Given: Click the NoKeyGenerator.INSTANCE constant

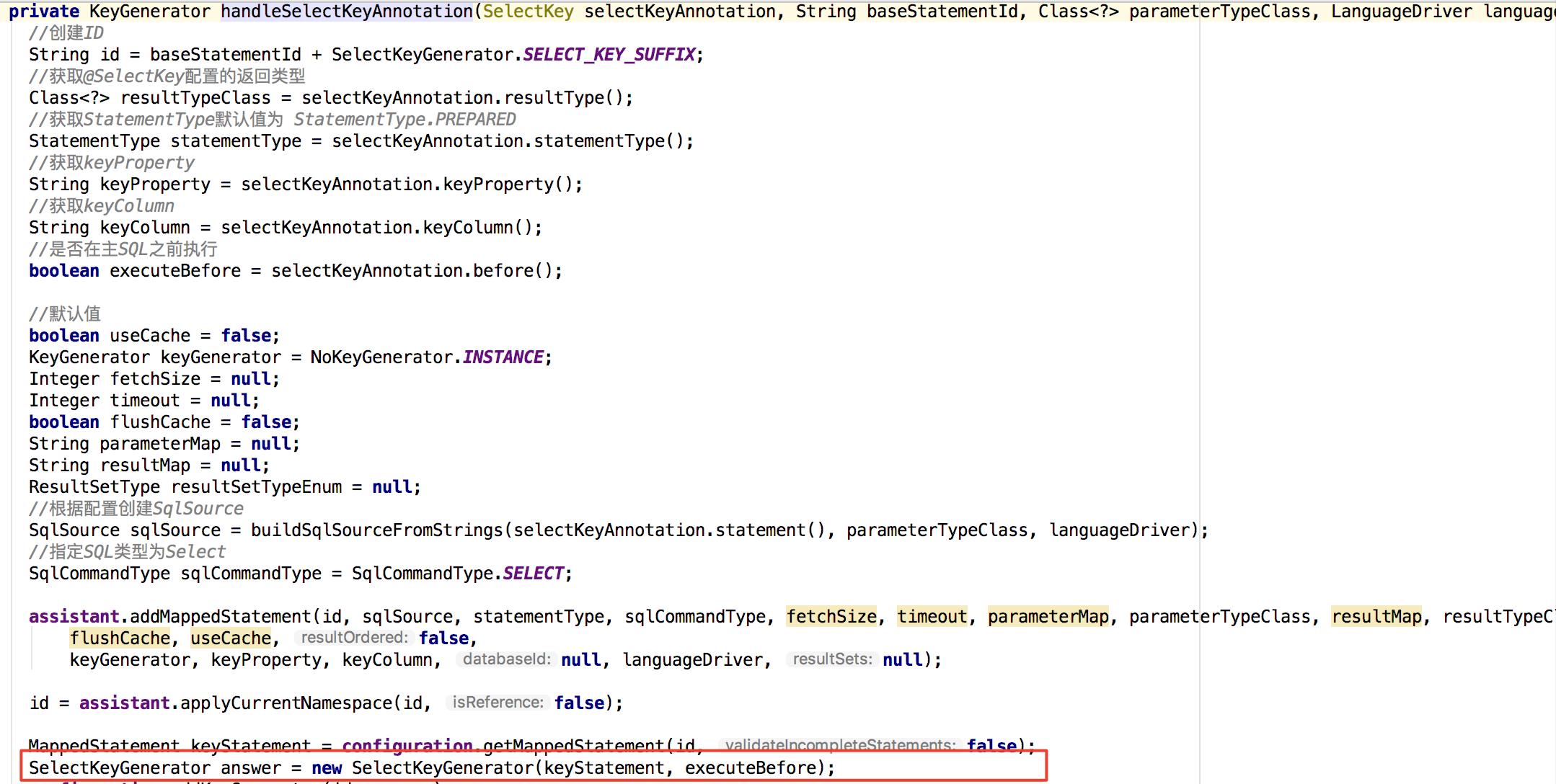Looking at the screenshot, I should [x=503, y=357].
